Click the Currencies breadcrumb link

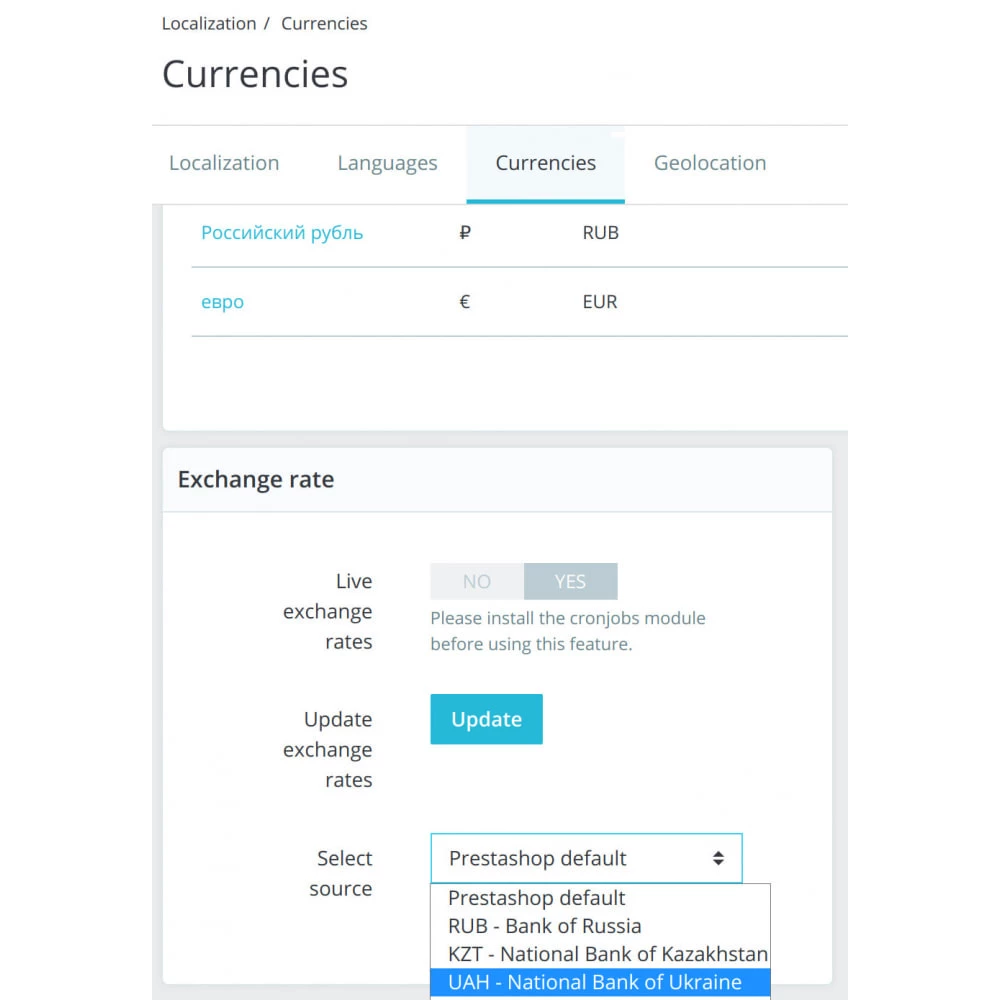(x=324, y=24)
